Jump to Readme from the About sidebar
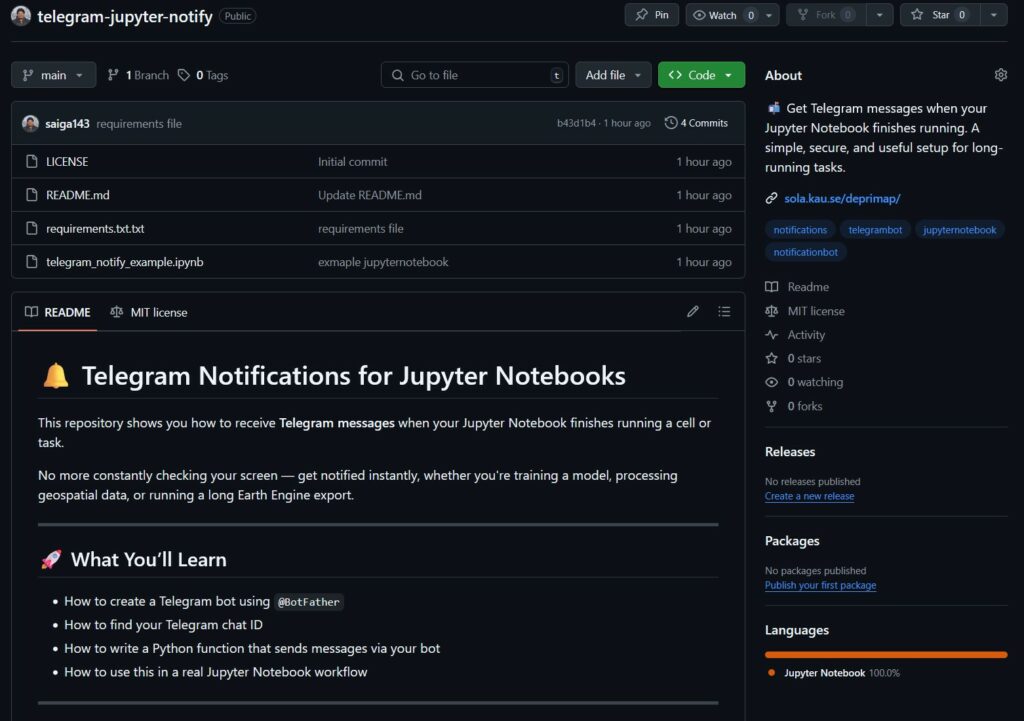This screenshot has height=721, width=1024. point(797,287)
